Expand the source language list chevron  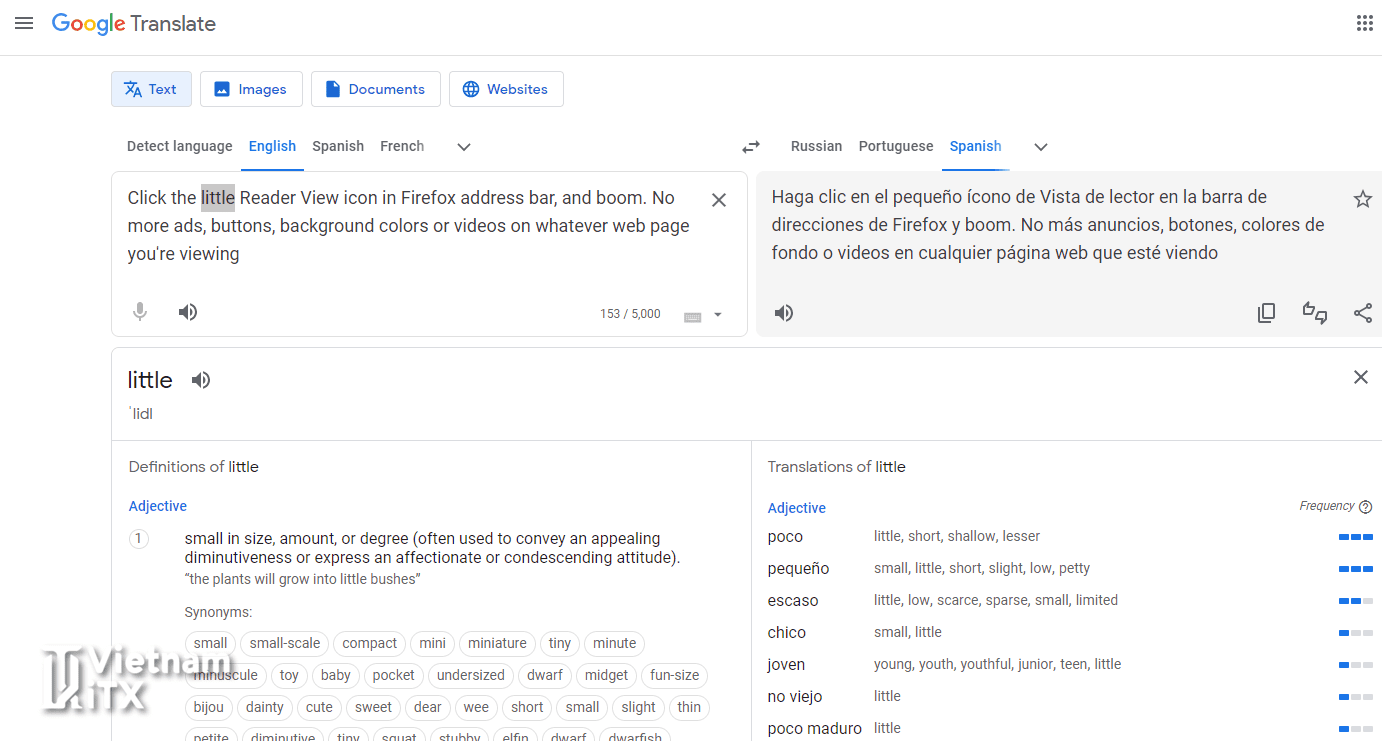464,147
